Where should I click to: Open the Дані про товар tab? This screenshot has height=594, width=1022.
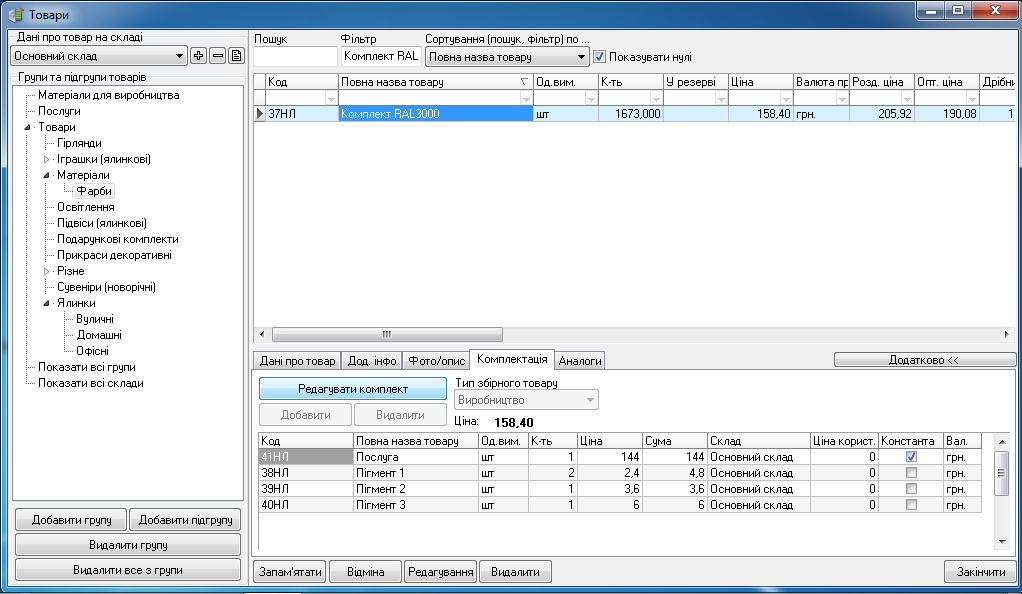click(297, 361)
